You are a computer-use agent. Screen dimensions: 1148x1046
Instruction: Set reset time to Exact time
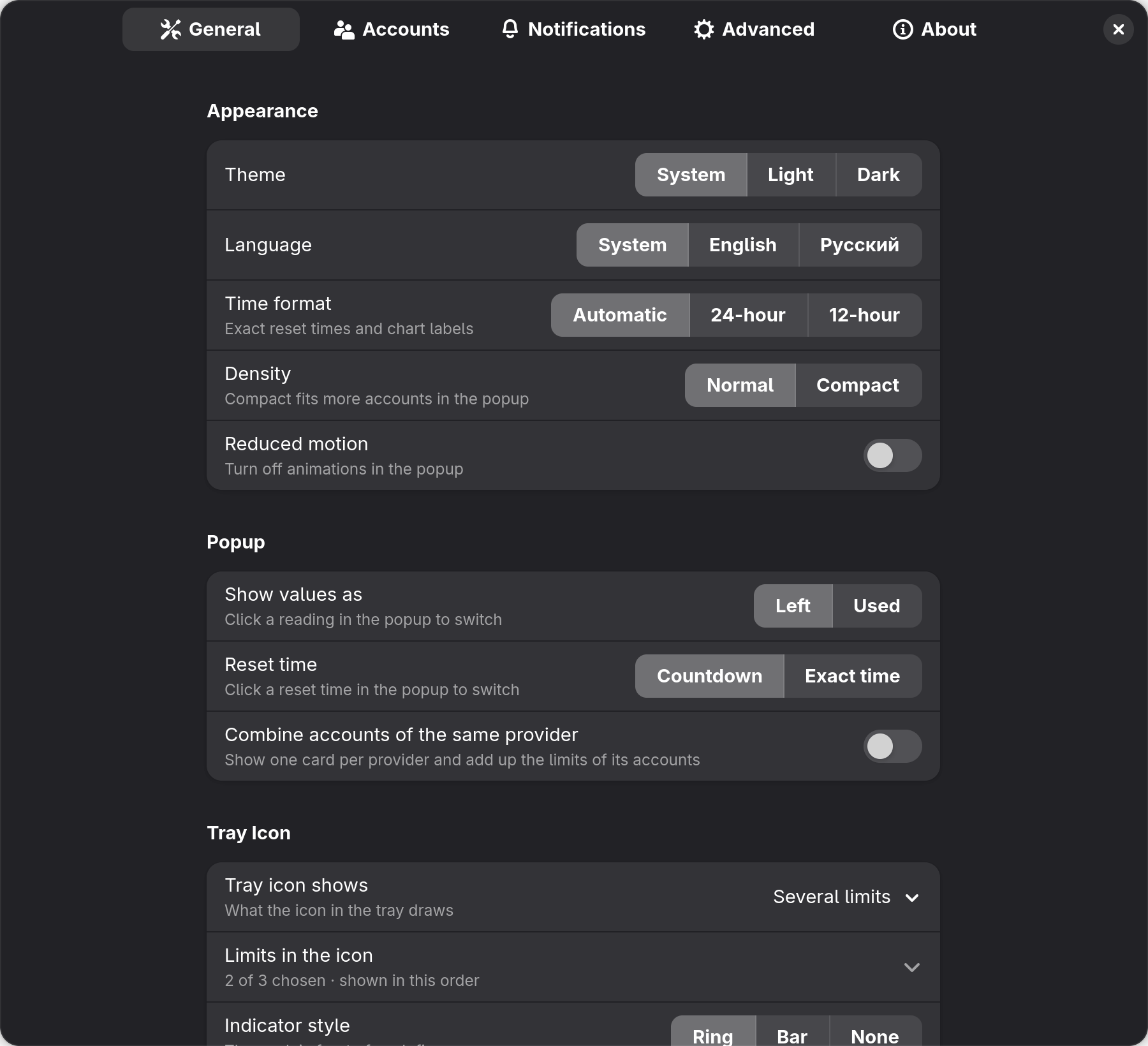pyautogui.click(x=853, y=676)
